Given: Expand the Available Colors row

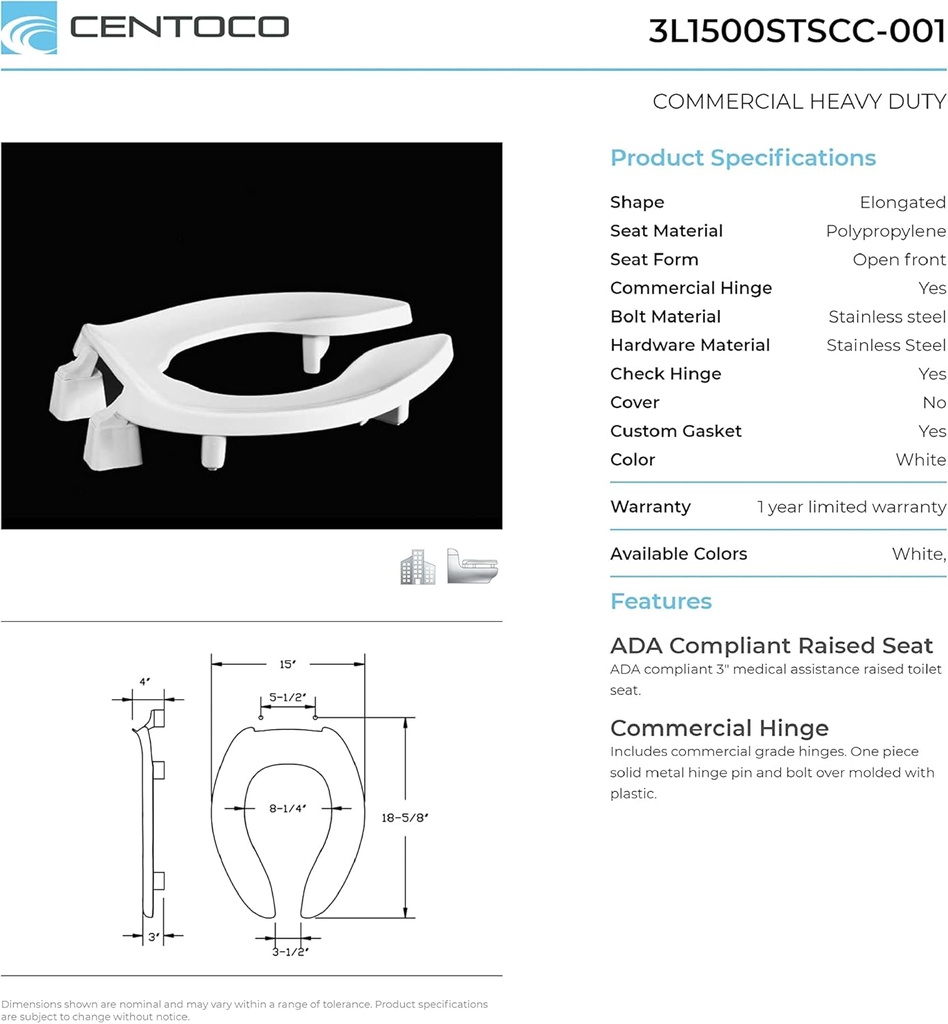Looking at the screenshot, I should coord(678,554).
